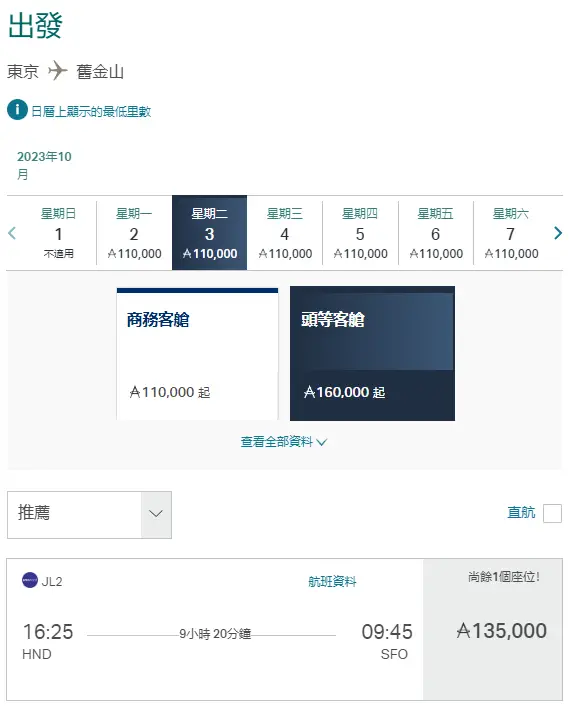Click the airplane icon between 東京 and 舊金山
This screenshot has width=569, height=709.
(57, 71)
